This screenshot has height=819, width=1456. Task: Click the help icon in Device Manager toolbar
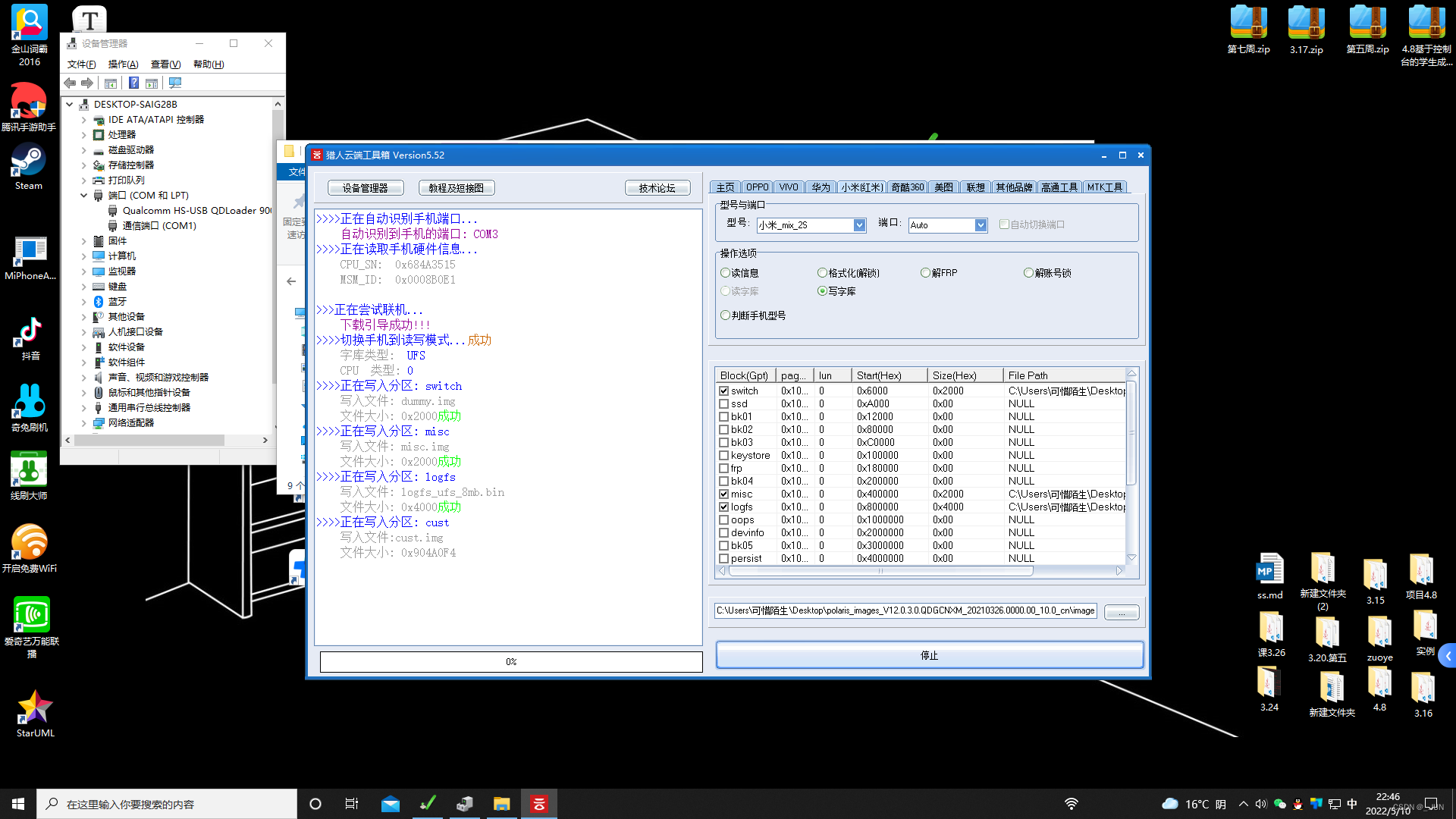tap(133, 83)
